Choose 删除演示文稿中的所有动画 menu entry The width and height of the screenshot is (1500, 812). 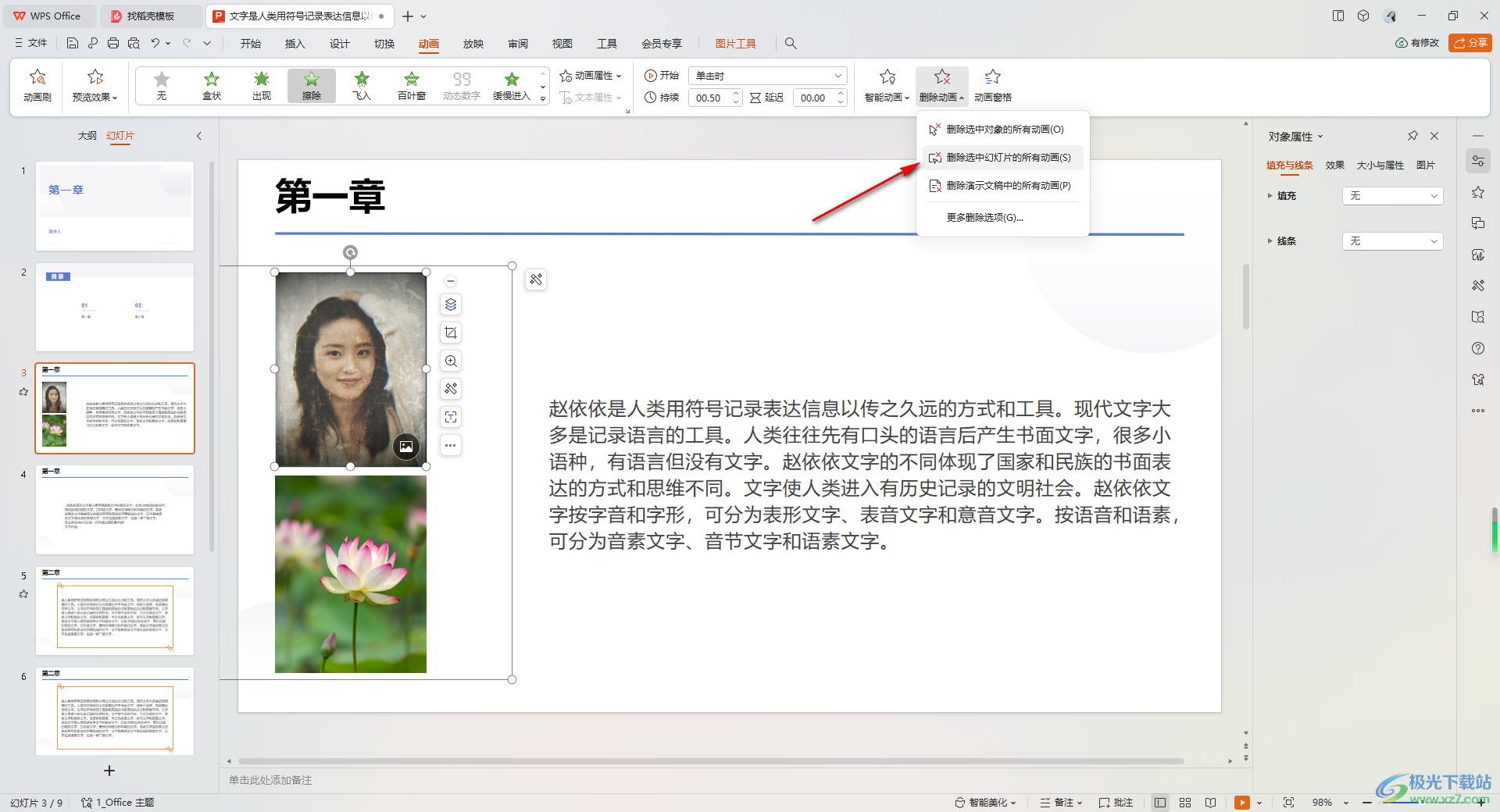[x=1003, y=186]
